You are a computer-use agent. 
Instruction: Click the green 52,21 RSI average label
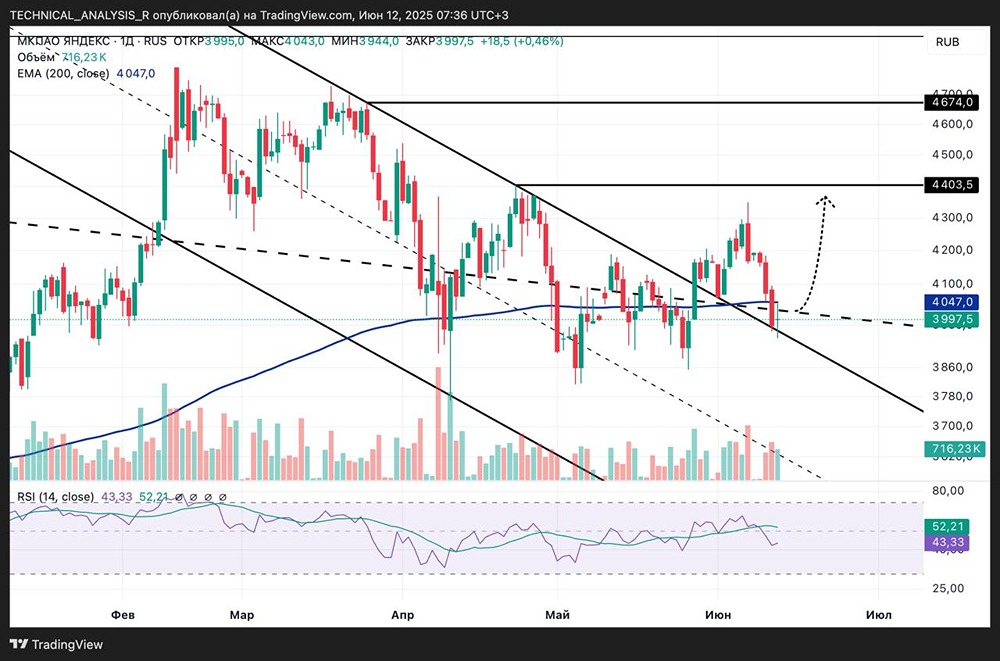947,526
